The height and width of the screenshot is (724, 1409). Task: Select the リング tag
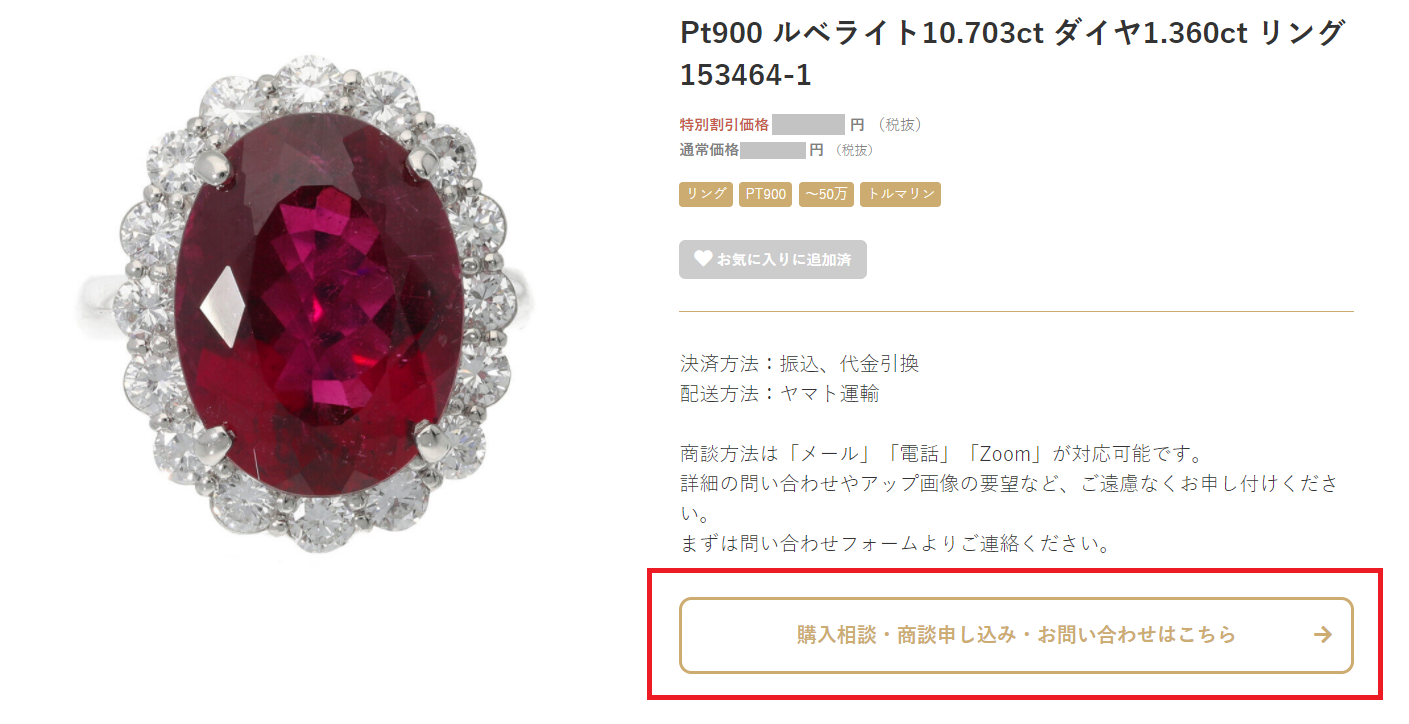(x=706, y=194)
